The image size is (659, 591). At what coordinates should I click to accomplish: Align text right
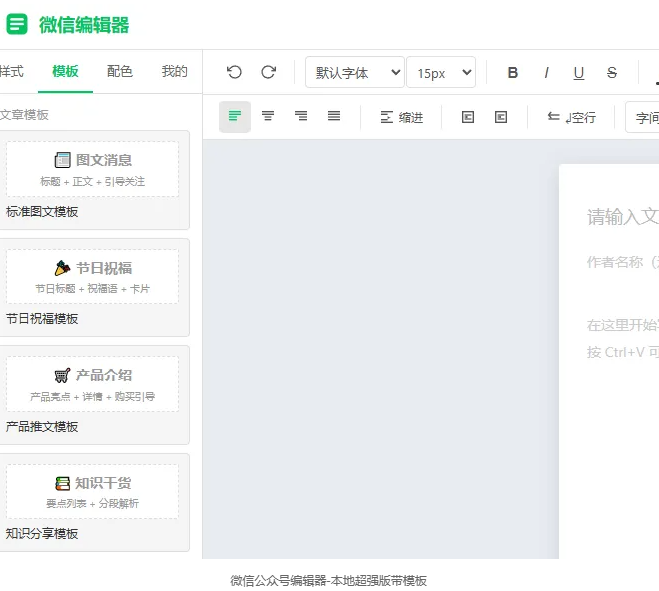(301, 116)
